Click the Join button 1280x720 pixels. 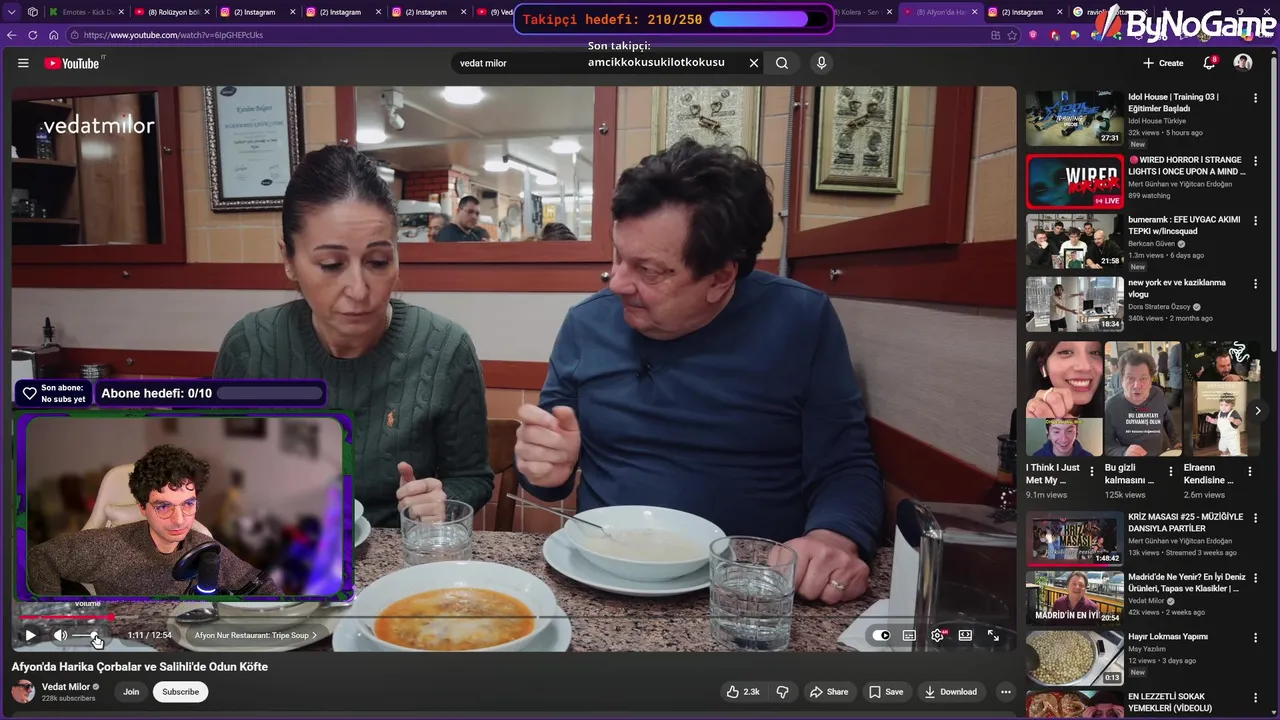point(131,692)
